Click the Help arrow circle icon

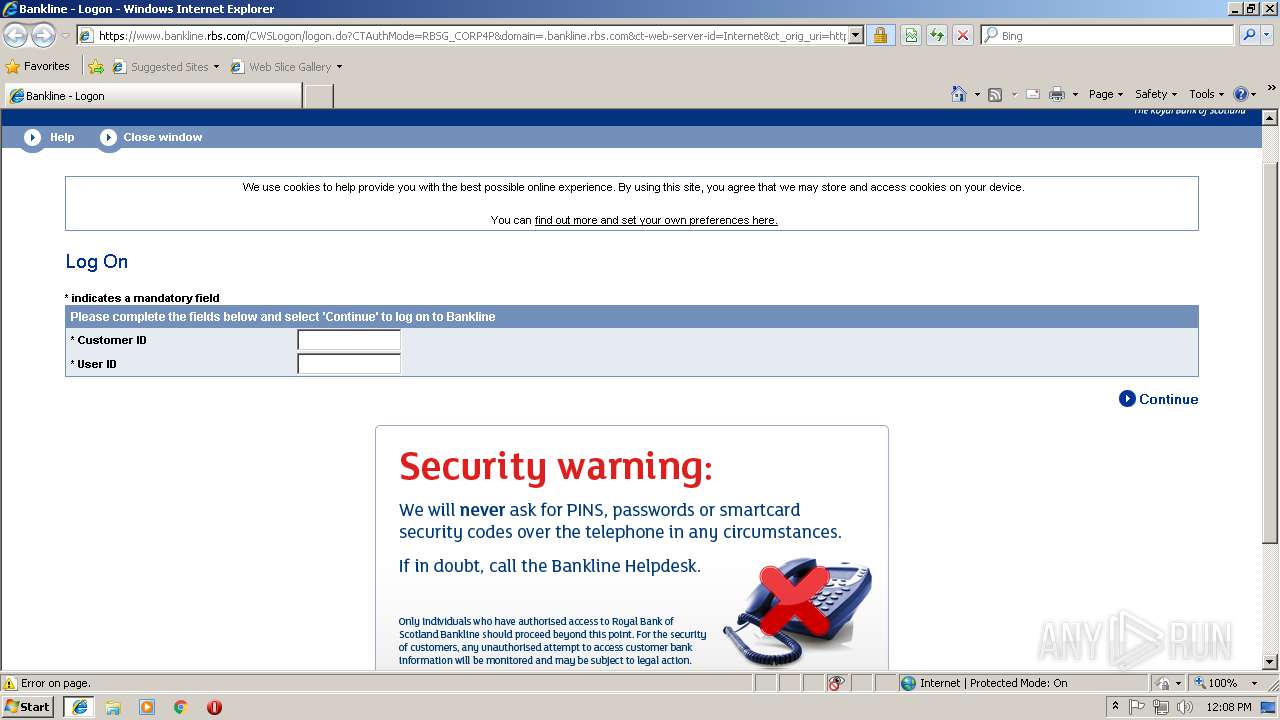tap(33, 137)
